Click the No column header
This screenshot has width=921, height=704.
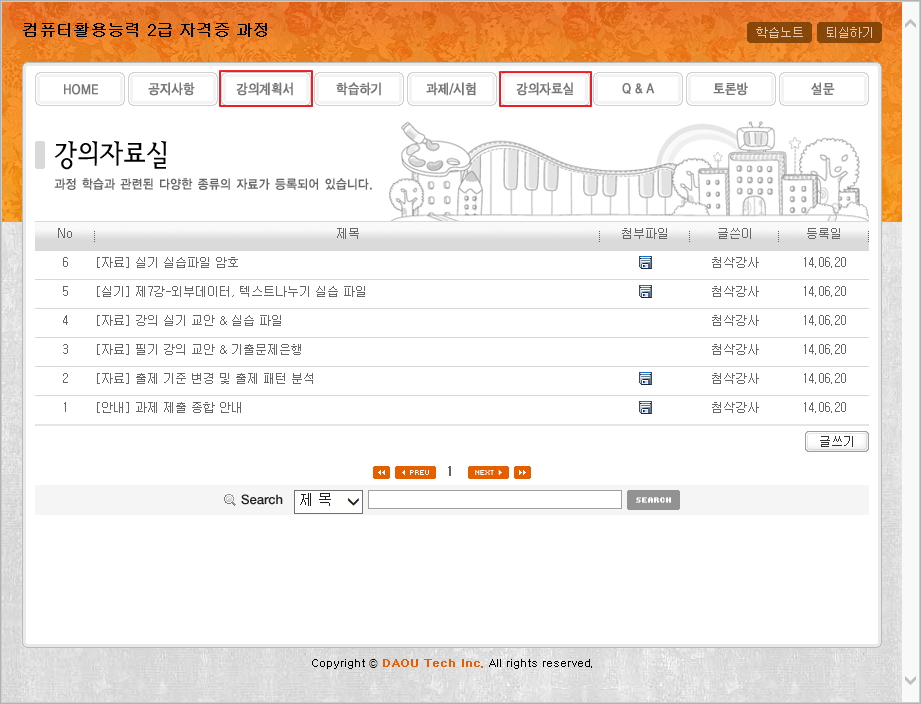[65, 234]
